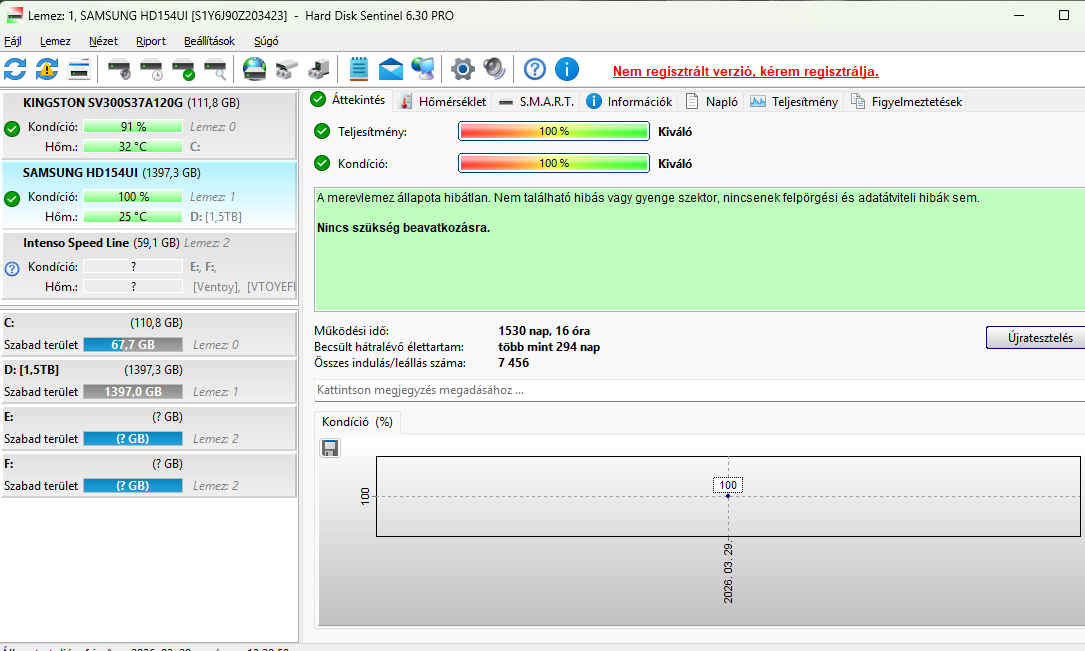Click green status icon of KINGSTON disk
Viewport: 1085px width, 651px height.
[12, 129]
